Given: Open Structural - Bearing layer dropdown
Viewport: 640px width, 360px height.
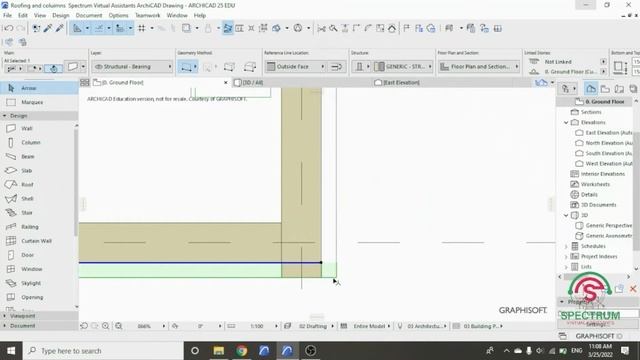Looking at the screenshot, I should coord(132,67).
